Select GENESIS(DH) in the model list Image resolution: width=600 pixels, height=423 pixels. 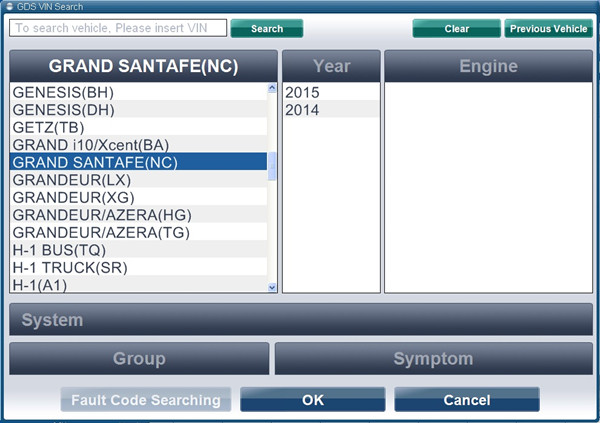click(x=139, y=110)
